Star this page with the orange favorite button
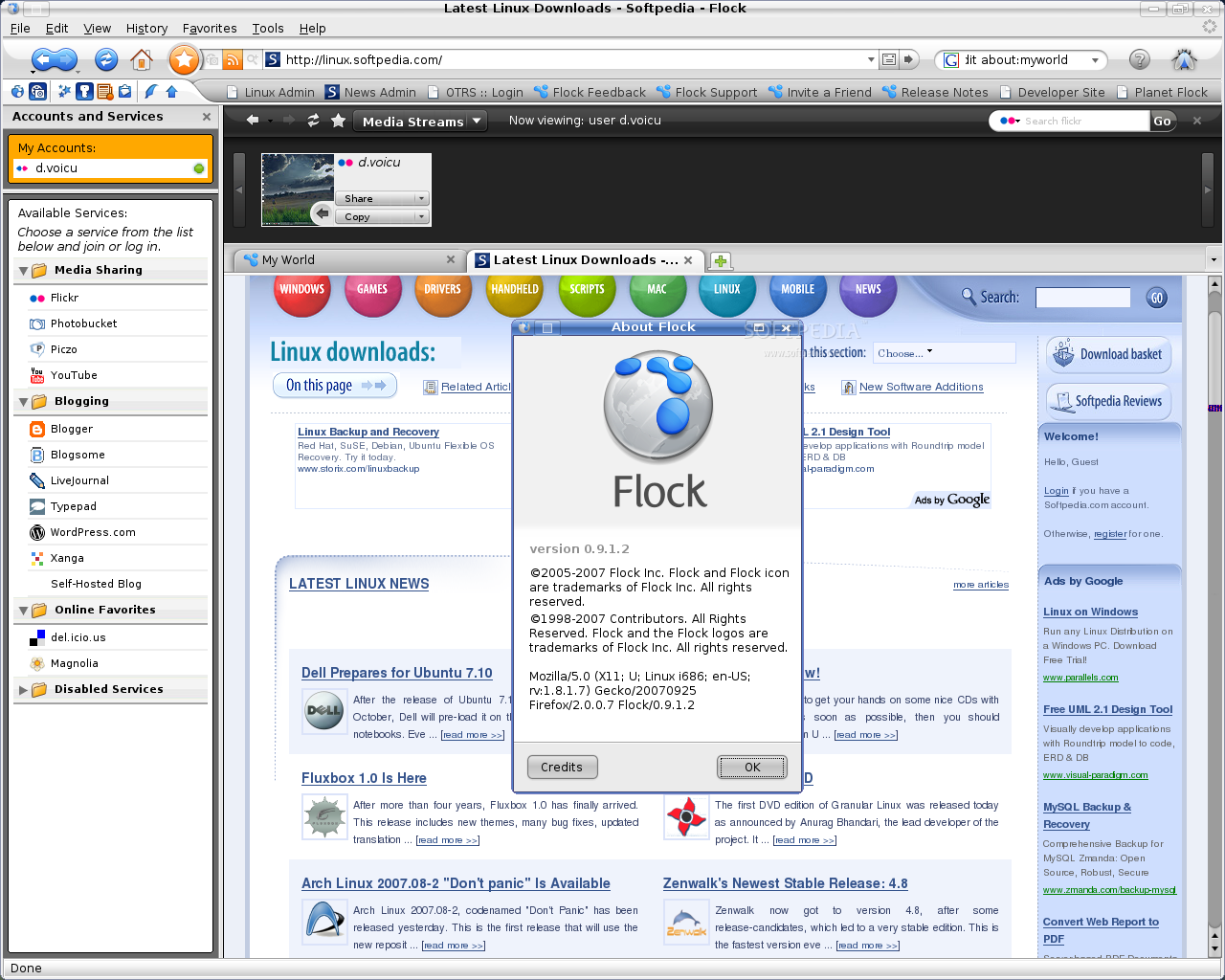This screenshot has width=1225, height=980. click(183, 60)
